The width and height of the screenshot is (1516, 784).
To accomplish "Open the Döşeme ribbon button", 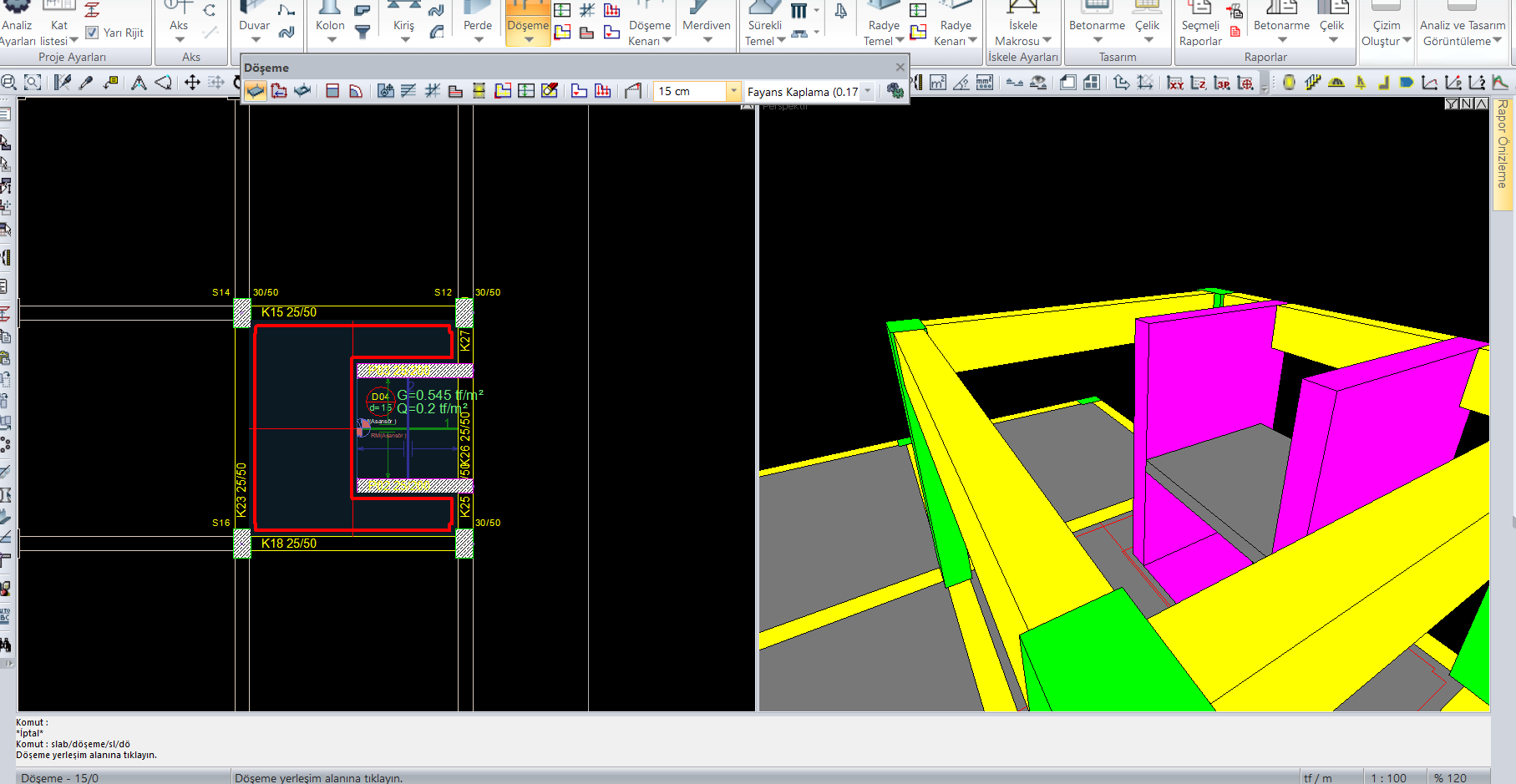I will click(528, 21).
